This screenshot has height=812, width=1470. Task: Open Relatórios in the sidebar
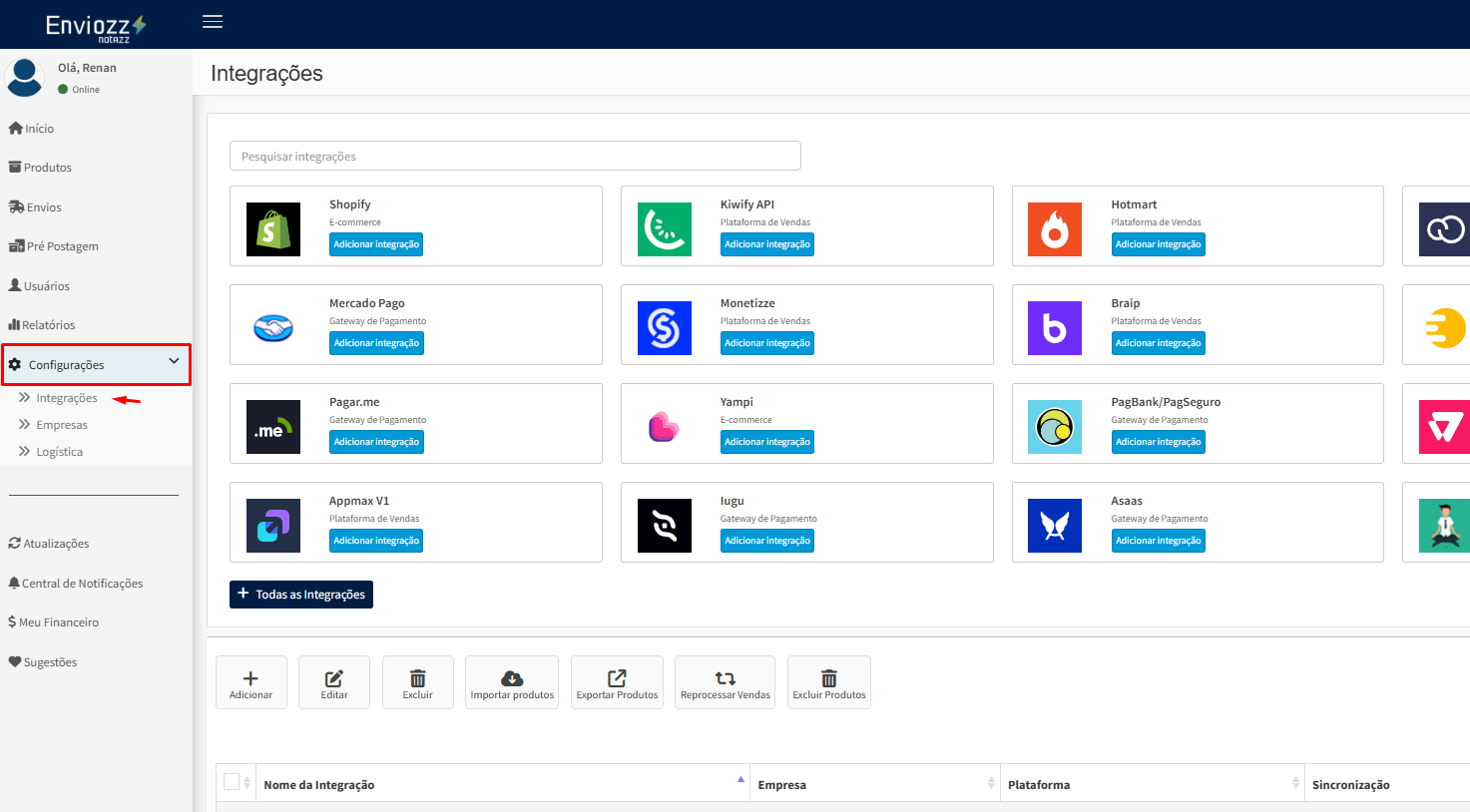click(x=42, y=325)
